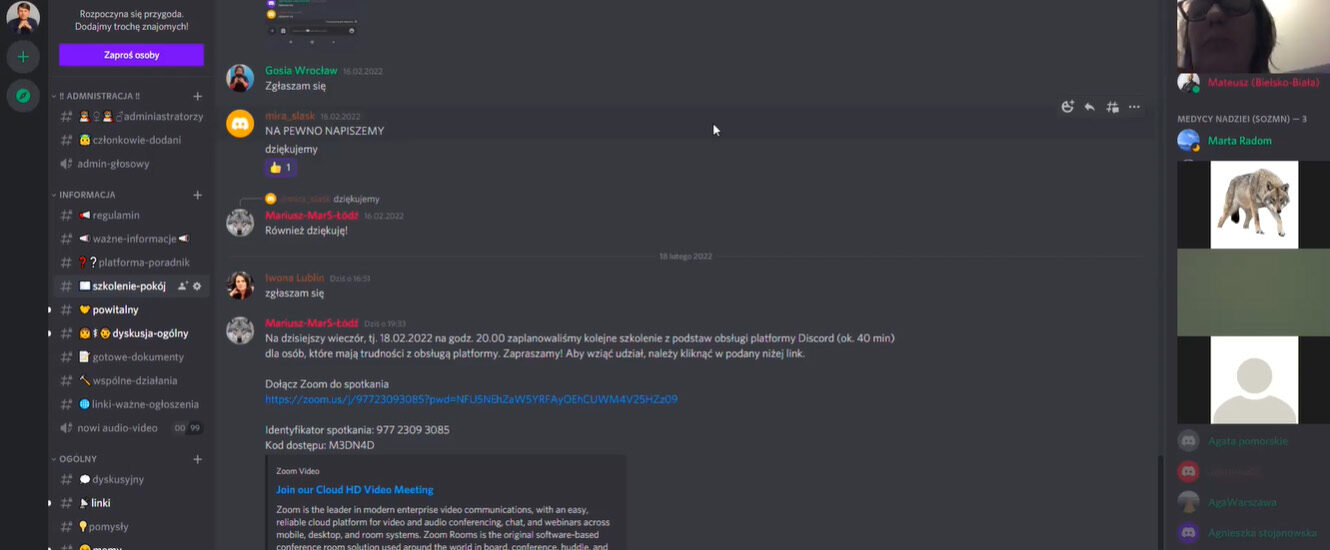The width and height of the screenshot is (1330, 550).
Task: Open the administratorzy channel
Action: tap(130, 117)
